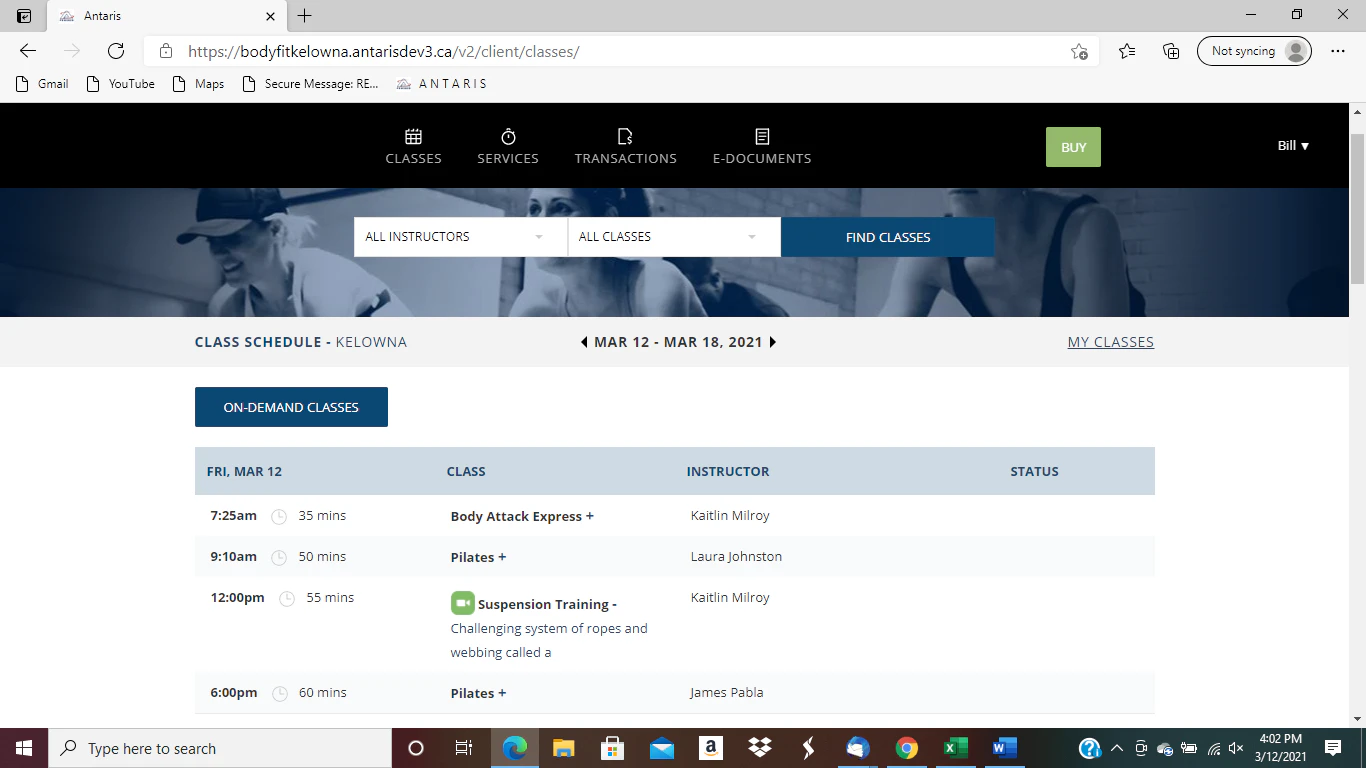Viewport: 1366px width, 768px height.
Task: Go to next week in class schedule
Action: click(x=772, y=342)
